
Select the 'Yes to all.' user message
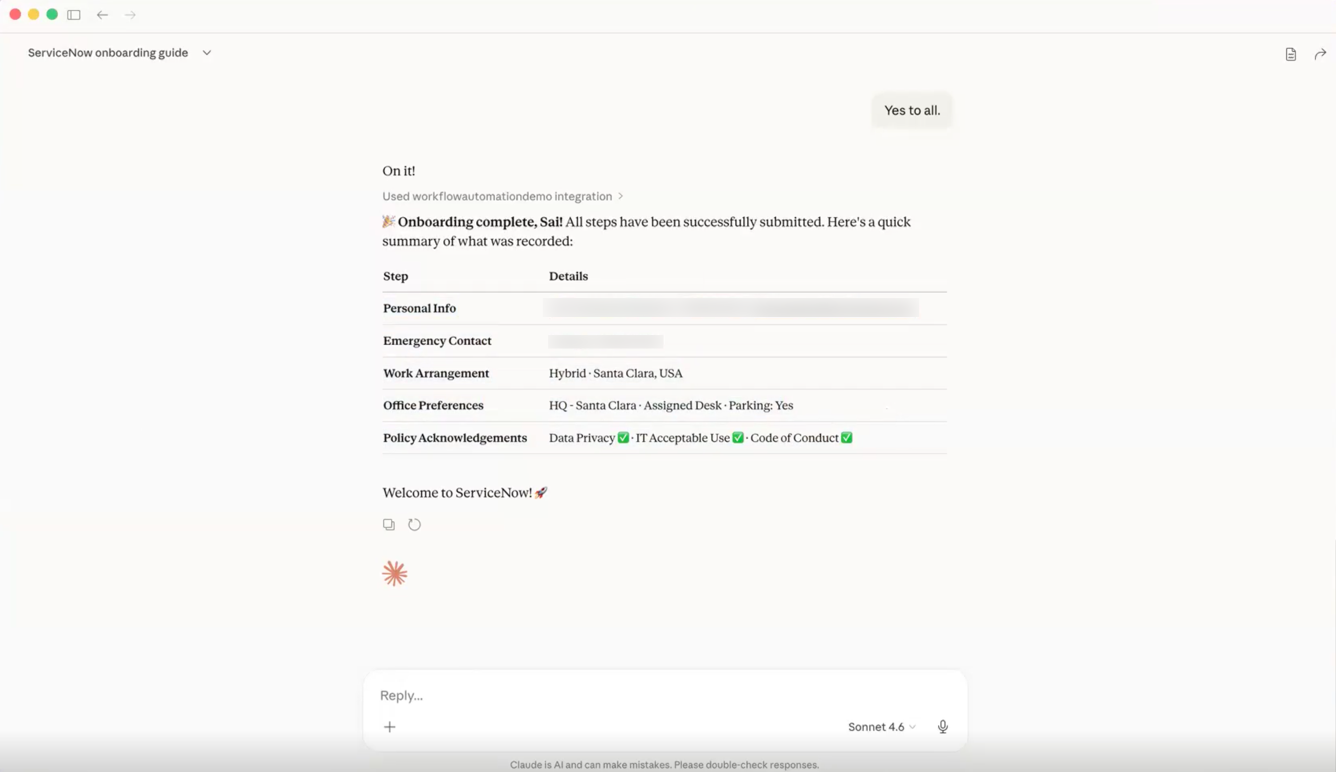(x=912, y=111)
